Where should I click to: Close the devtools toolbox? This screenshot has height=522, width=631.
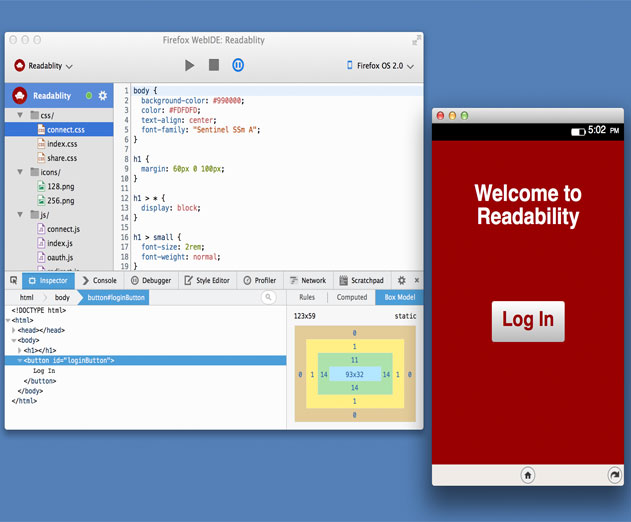(417, 280)
